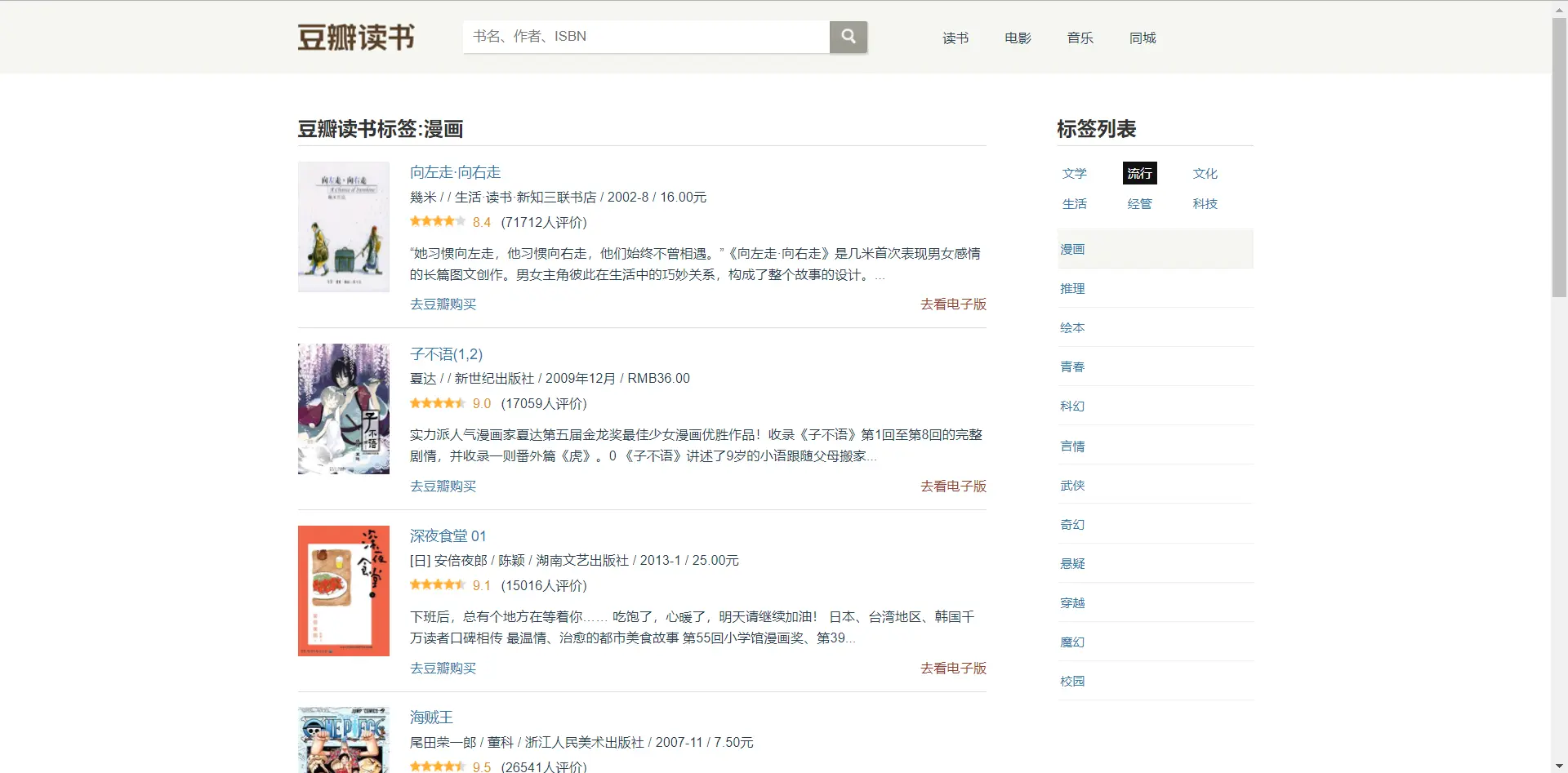Open the 绘本 tag in the sidebar
This screenshot has height=773, width=1568.
coord(1155,327)
